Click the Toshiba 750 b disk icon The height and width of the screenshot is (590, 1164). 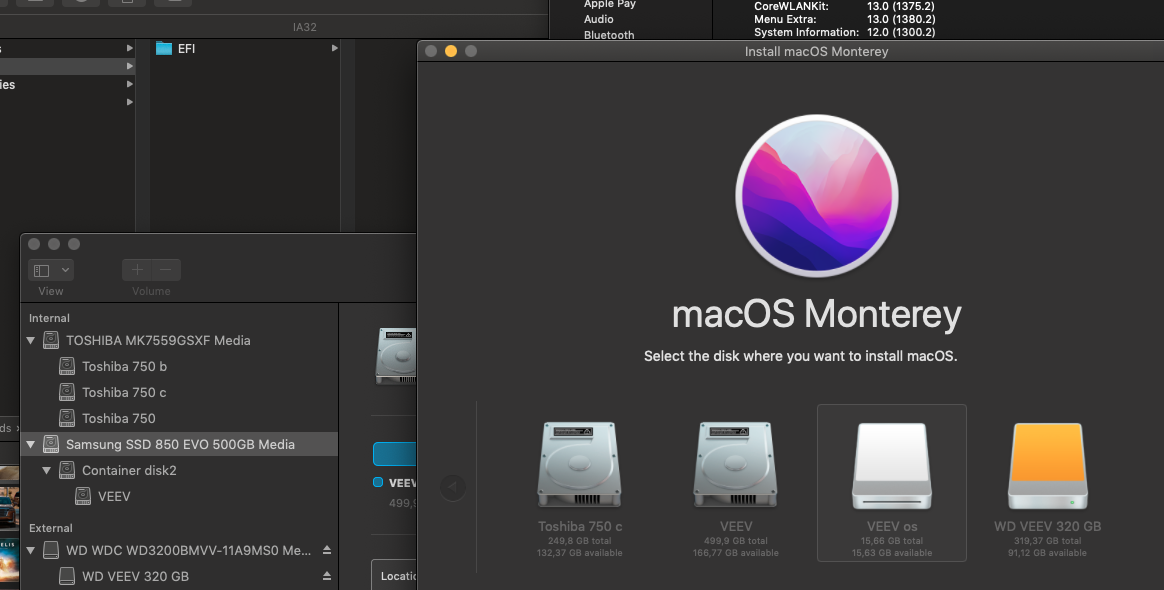pyautogui.click(x=67, y=366)
